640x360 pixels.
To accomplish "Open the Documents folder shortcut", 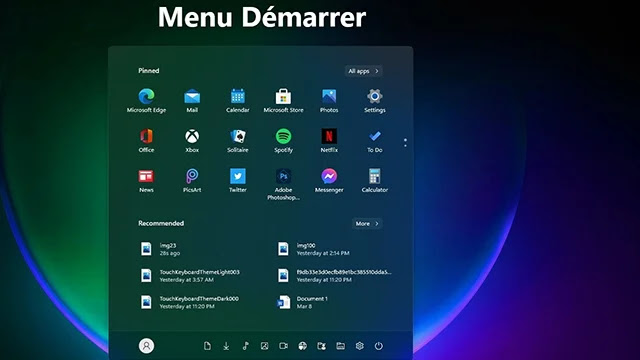I will 207,346.
